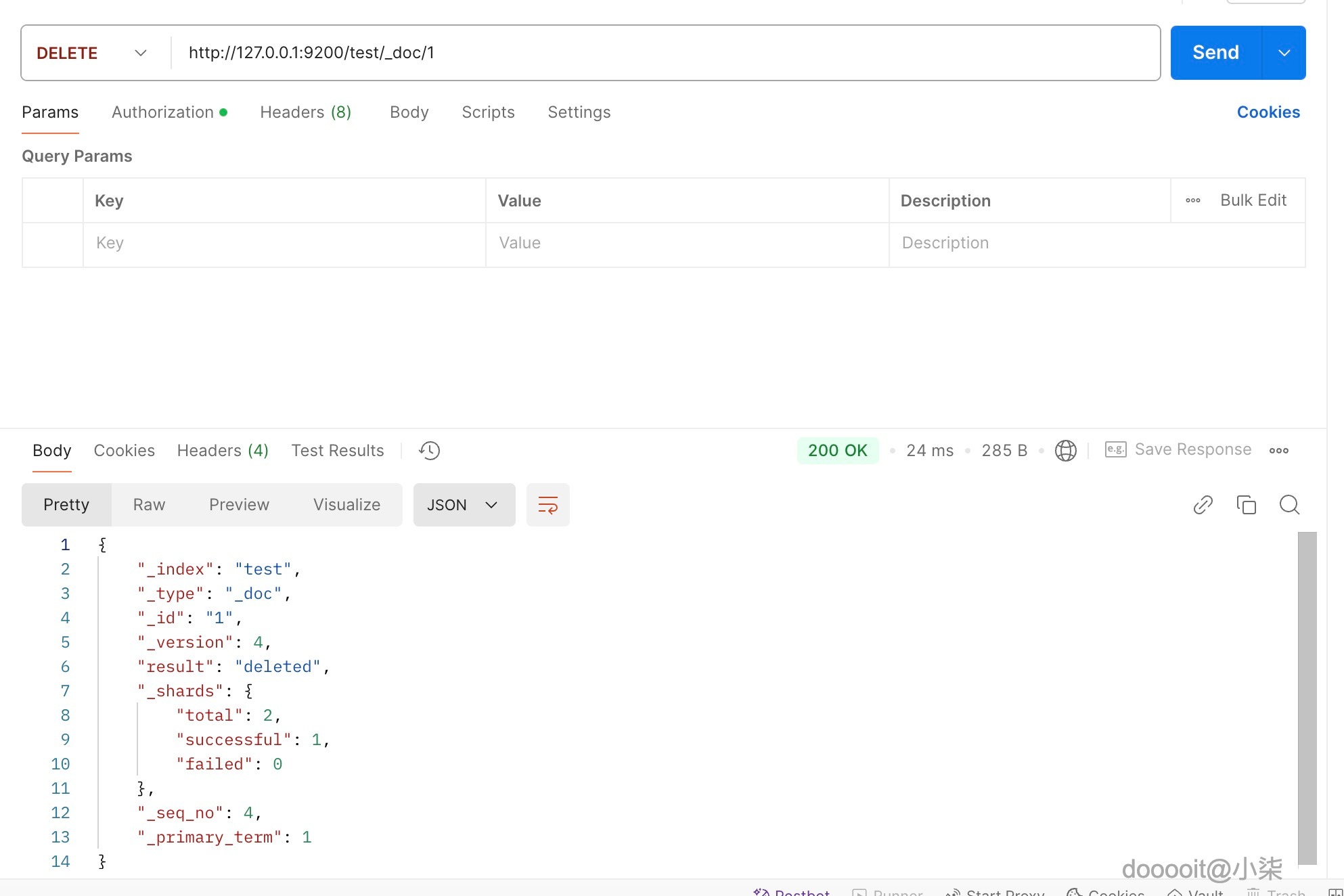
Task: Open the Send button dropdown arrow
Action: pos(1284,53)
